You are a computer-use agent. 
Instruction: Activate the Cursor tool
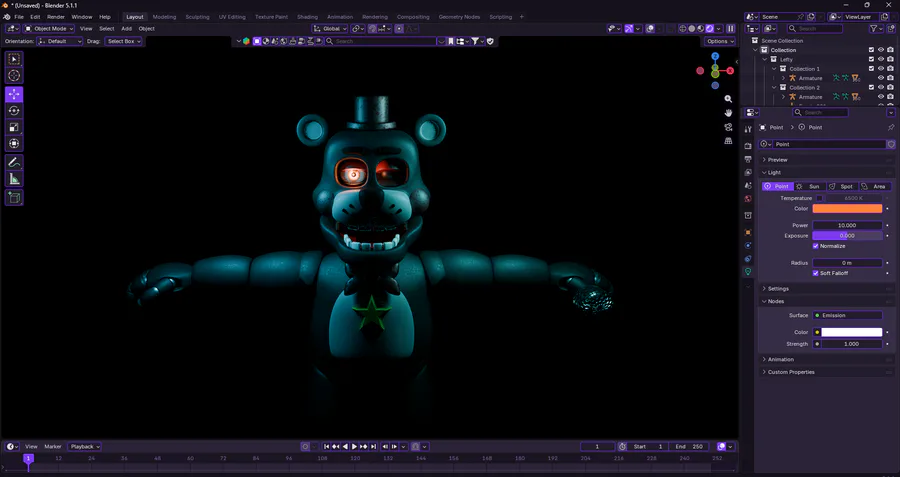pos(14,75)
